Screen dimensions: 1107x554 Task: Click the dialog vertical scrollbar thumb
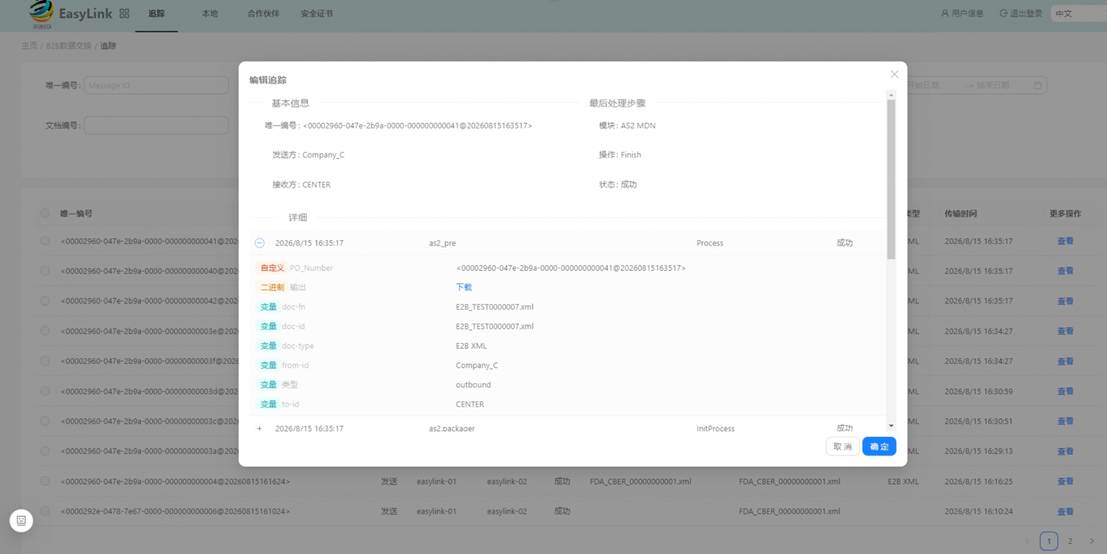click(x=891, y=179)
